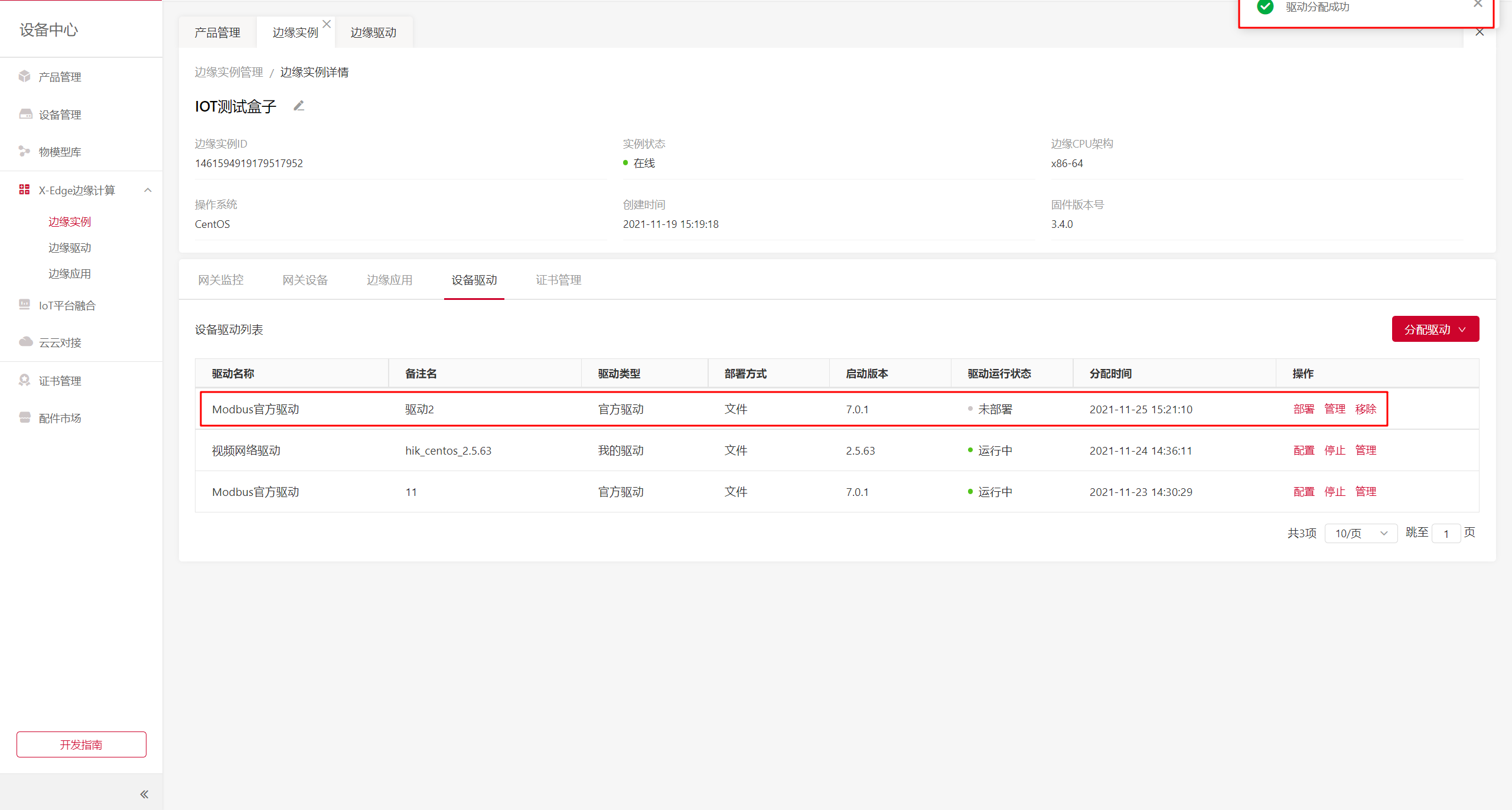Switch to the 网关设备 tab
Viewport: 1512px width, 810px height.
(x=305, y=280)
